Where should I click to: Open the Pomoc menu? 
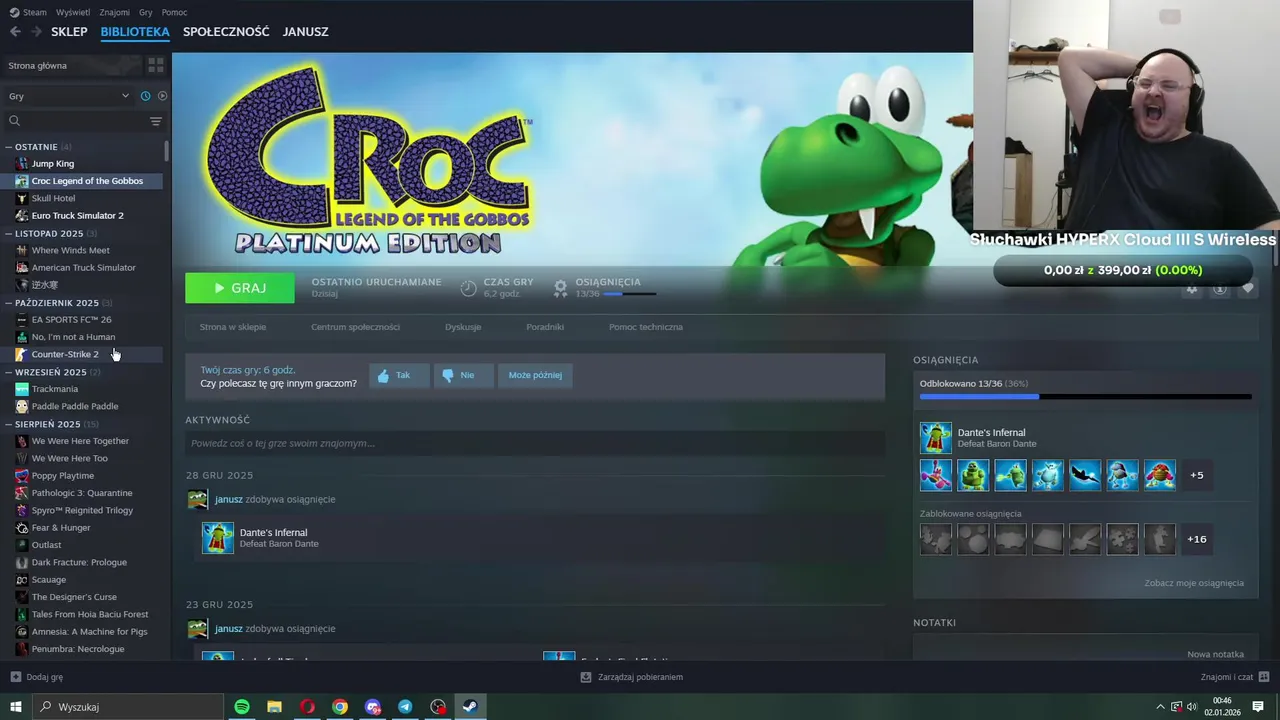click(174, 12)
